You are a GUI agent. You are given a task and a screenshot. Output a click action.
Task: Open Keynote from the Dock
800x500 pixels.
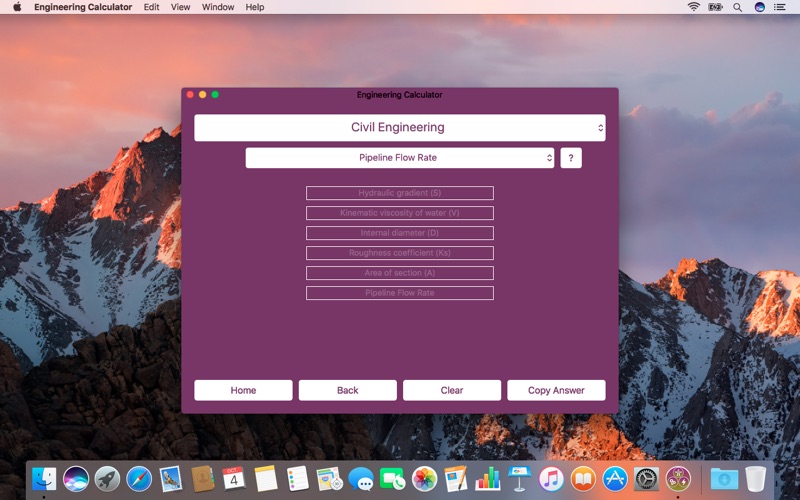pos(519,479)
